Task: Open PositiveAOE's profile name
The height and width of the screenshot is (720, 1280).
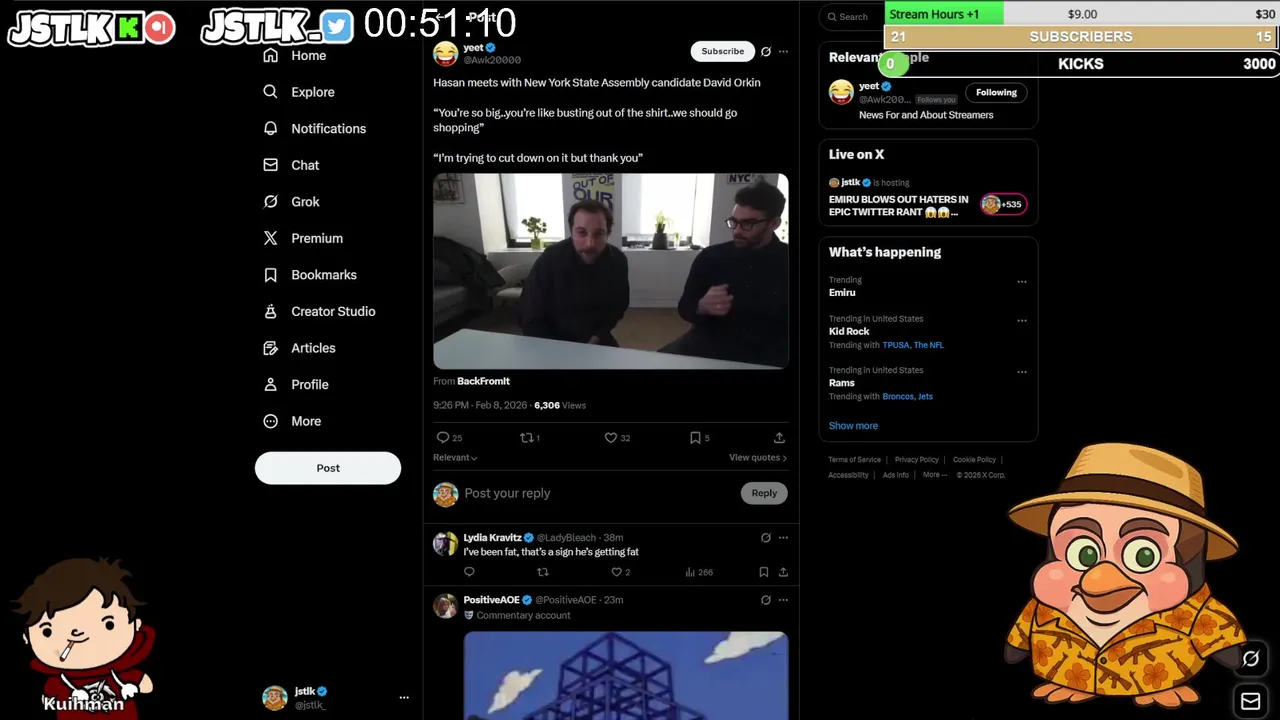Action: pos(491,600)
